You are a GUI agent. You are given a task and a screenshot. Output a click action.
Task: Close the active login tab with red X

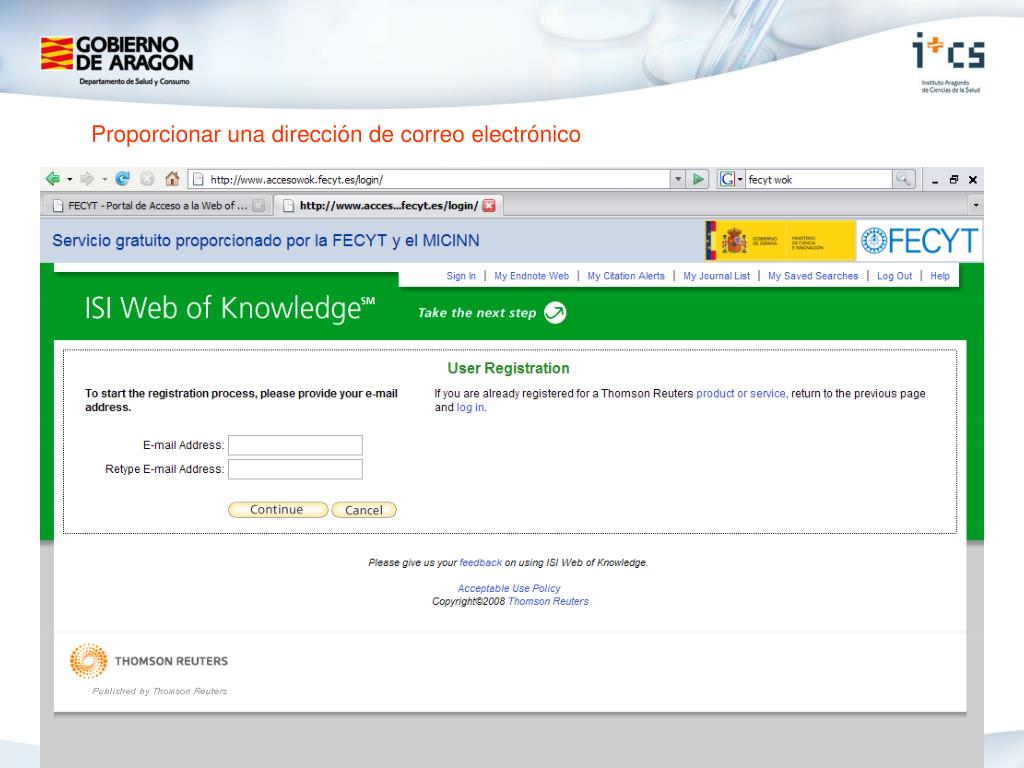tap(488, 206)
